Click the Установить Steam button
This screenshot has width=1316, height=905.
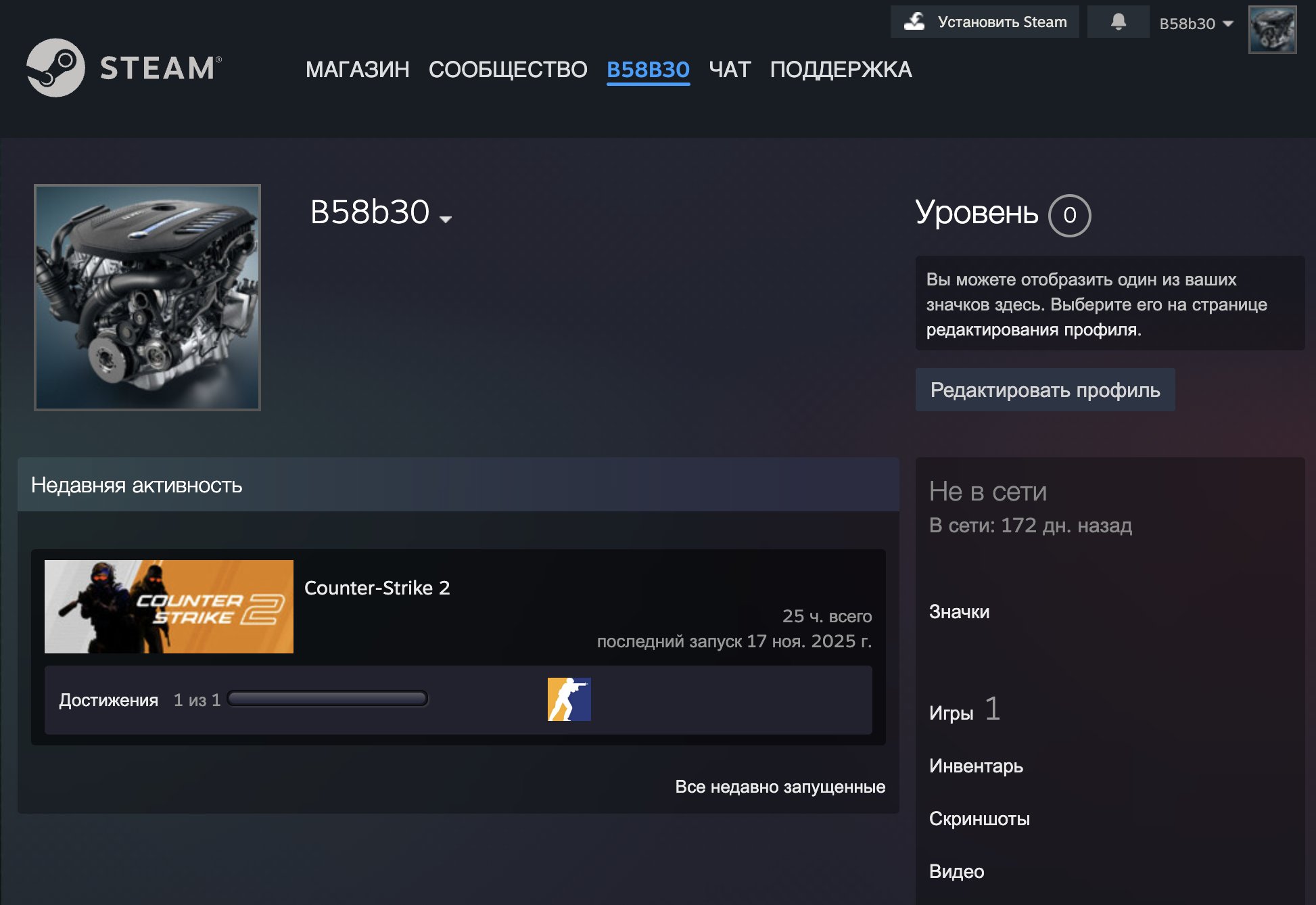tap(985, 22)
